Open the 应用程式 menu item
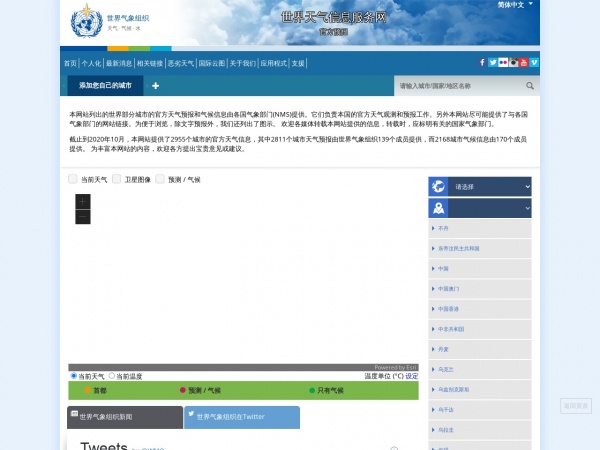Screen dimensions: 600x450 click(274, 64)
